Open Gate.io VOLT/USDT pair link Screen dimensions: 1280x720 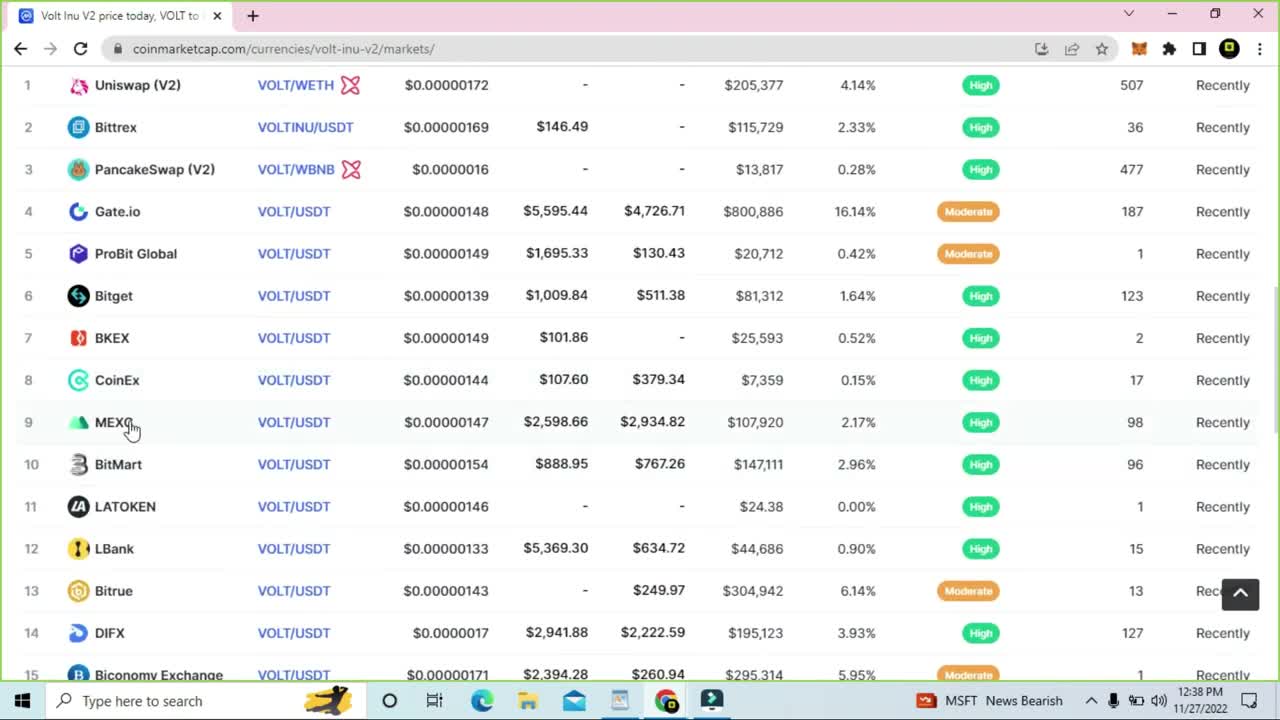pyautogui.click(x=294, y=211)
